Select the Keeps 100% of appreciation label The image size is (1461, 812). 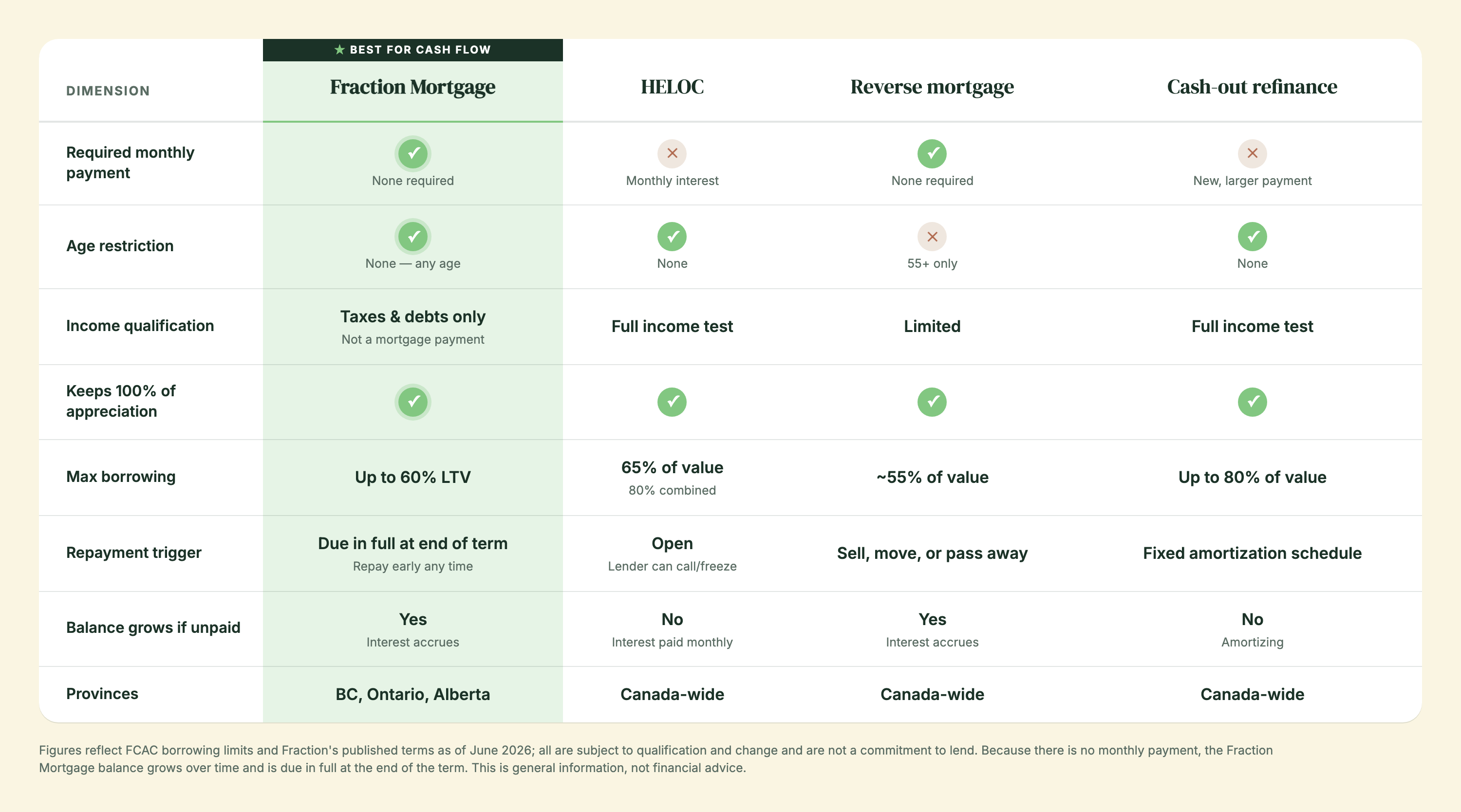(x=121, y=401)
